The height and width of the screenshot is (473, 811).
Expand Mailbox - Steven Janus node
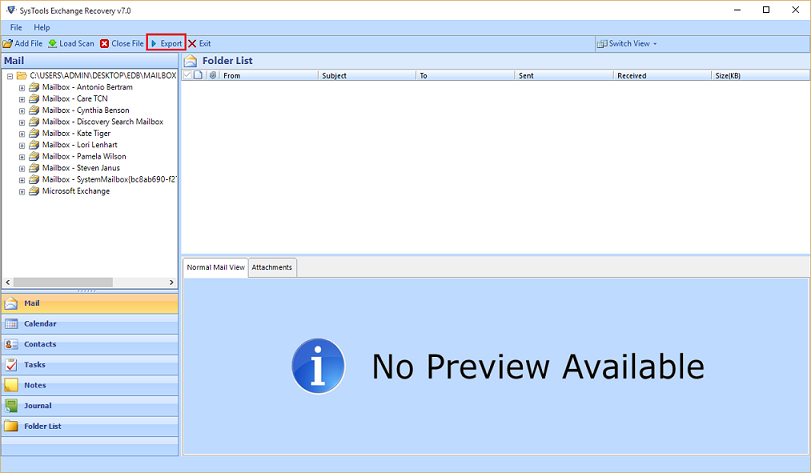coord(22,169)
